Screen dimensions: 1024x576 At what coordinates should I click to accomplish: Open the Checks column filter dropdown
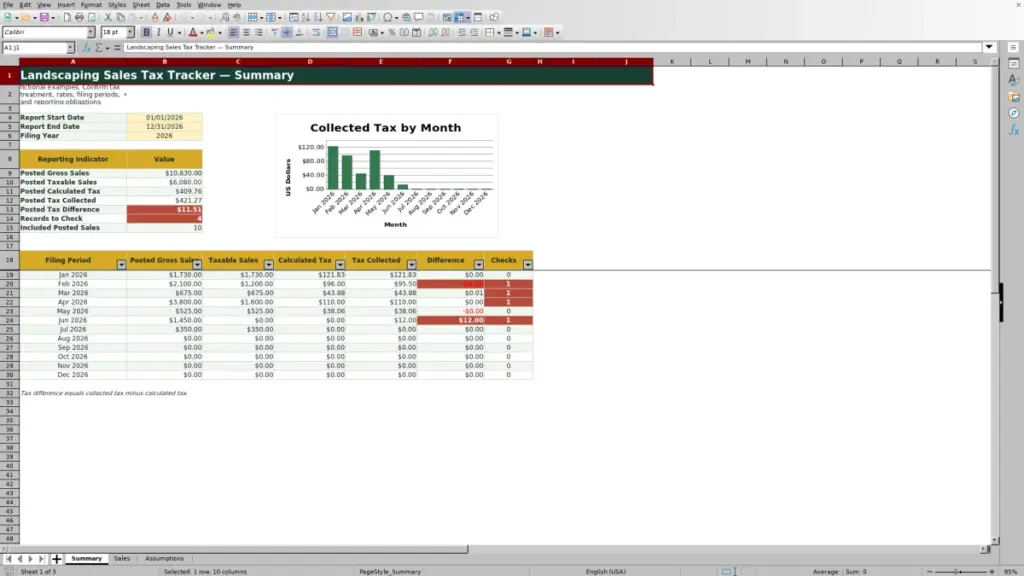[528, 264]
